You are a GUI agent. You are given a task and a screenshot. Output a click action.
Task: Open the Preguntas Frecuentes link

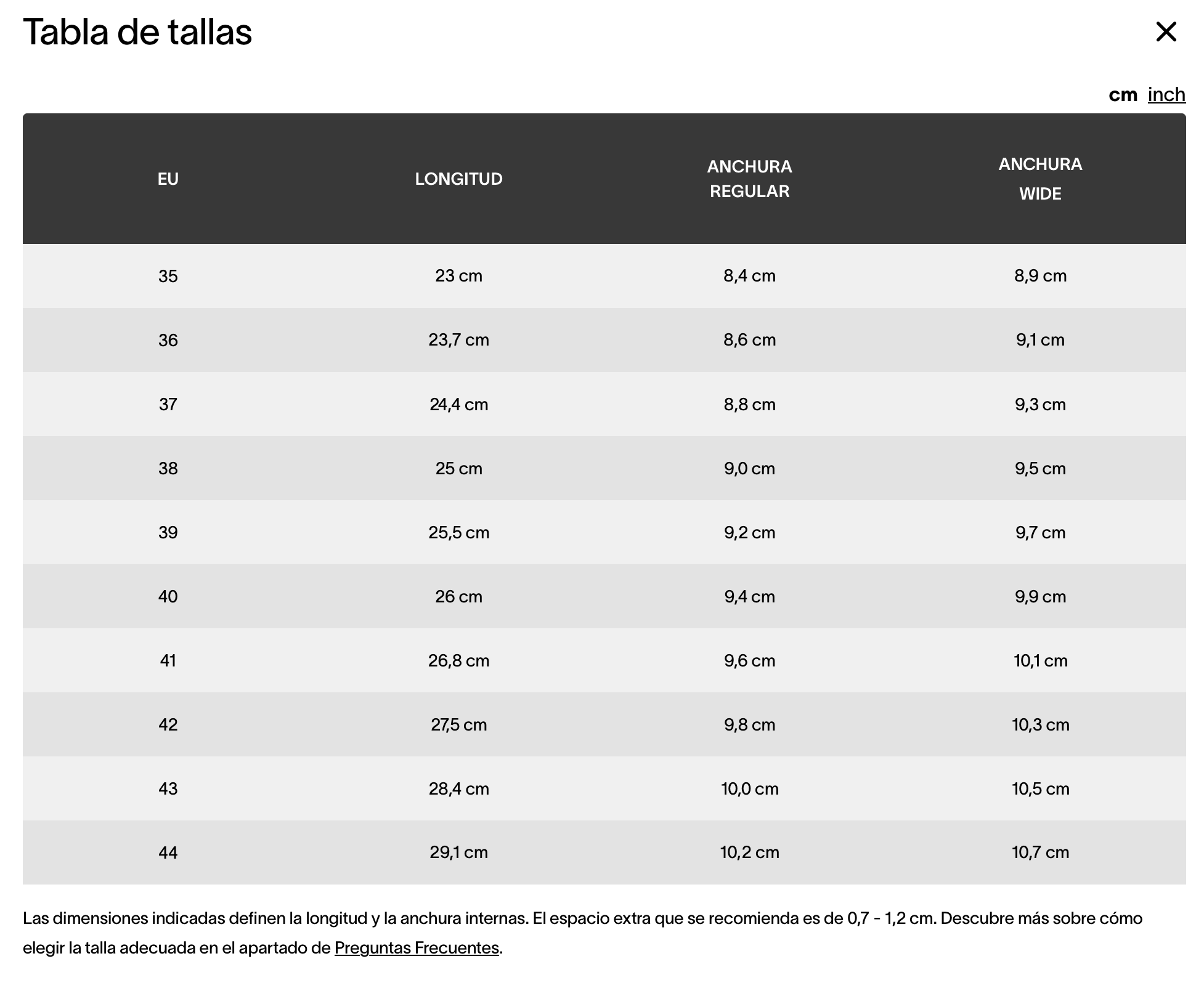(417, 947)
